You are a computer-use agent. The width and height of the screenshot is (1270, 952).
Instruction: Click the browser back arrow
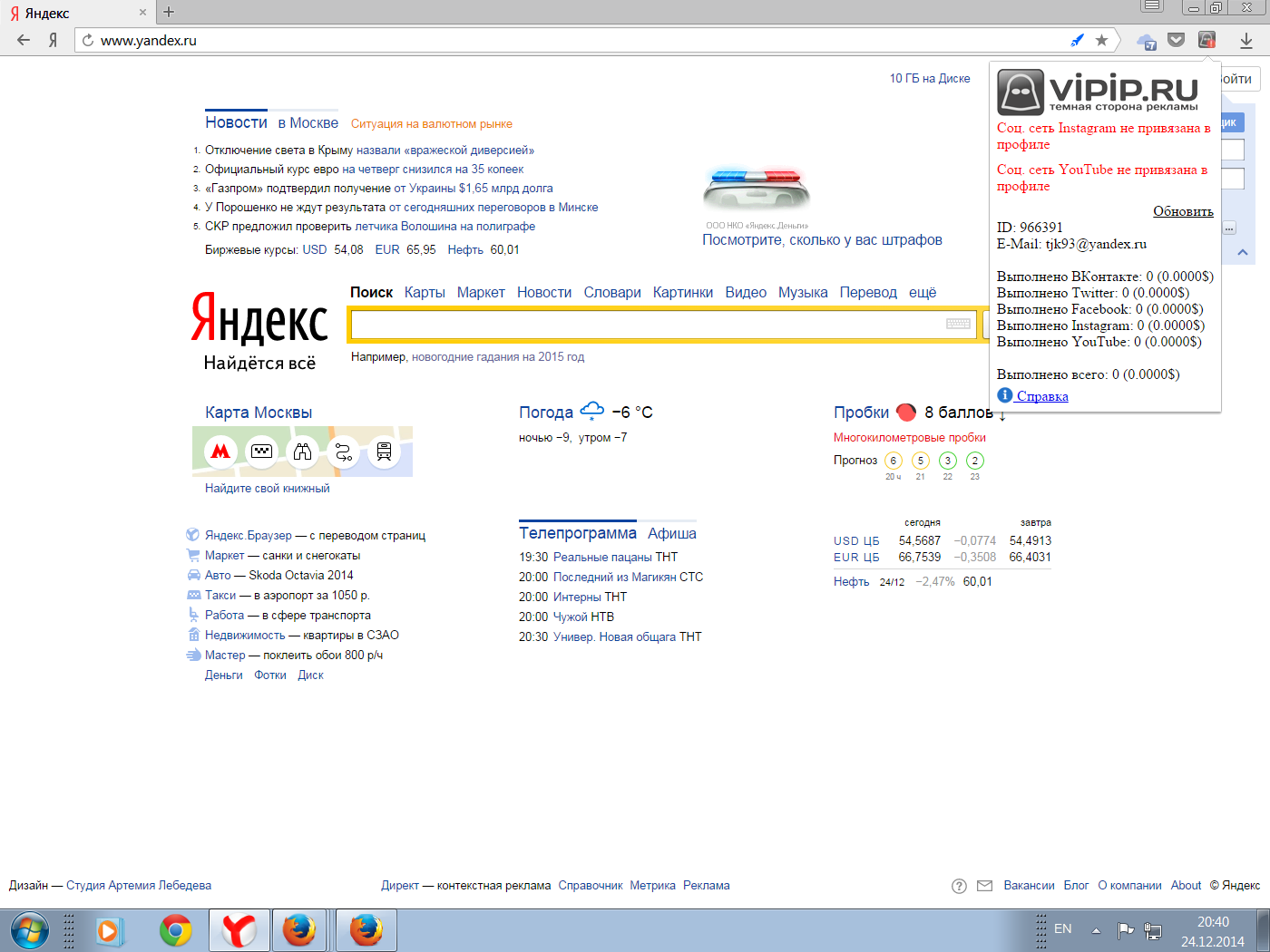click(24, 40)
